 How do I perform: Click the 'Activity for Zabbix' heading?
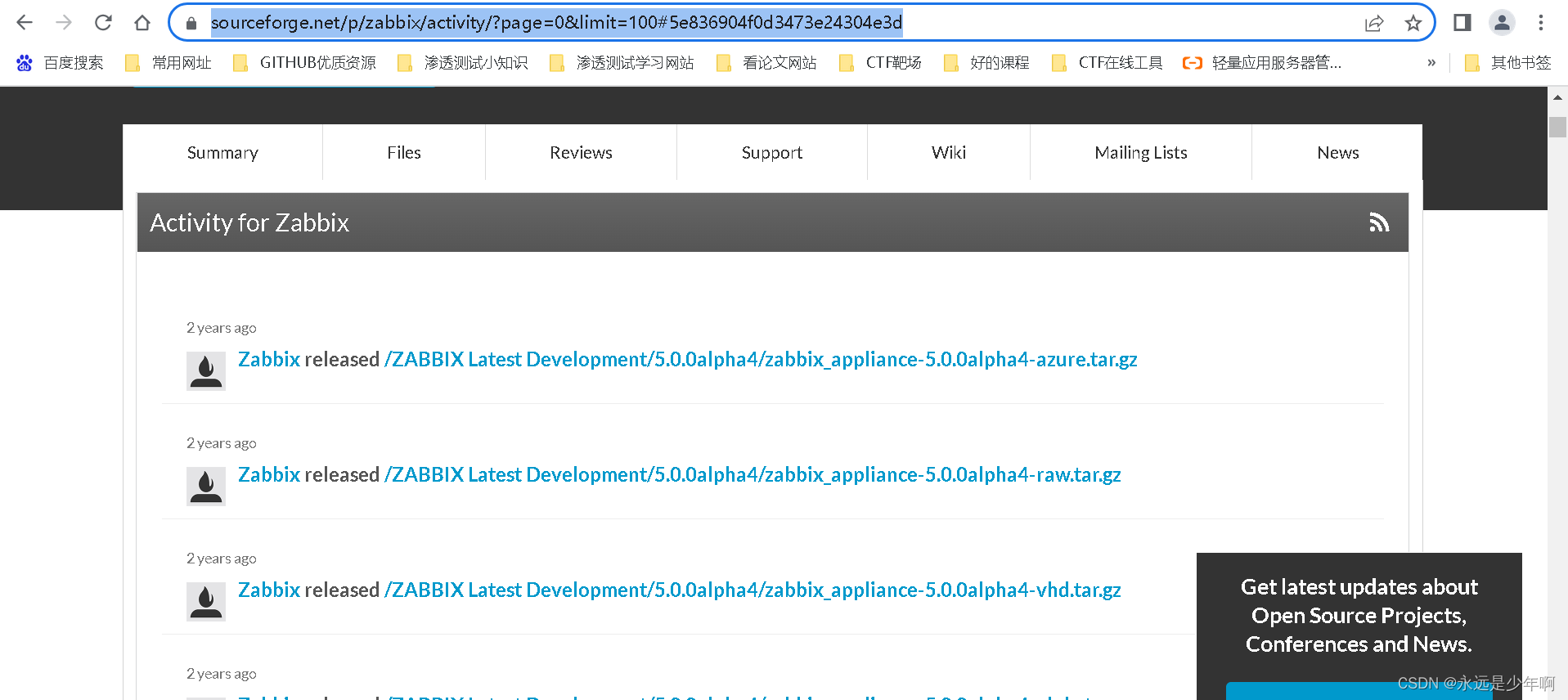click(249, 222)
